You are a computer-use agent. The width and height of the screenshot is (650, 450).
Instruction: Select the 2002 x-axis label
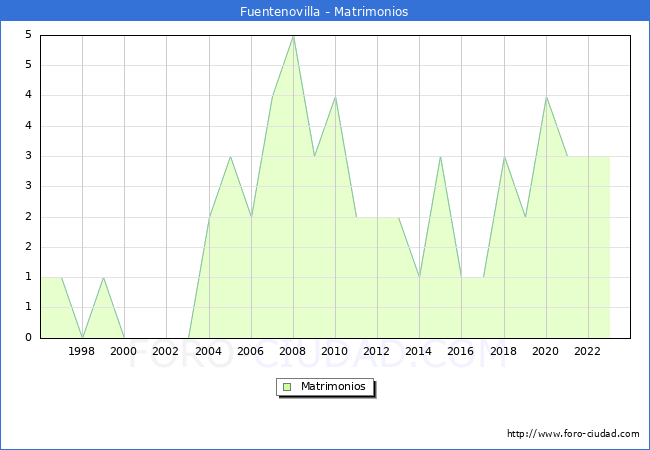166,351
